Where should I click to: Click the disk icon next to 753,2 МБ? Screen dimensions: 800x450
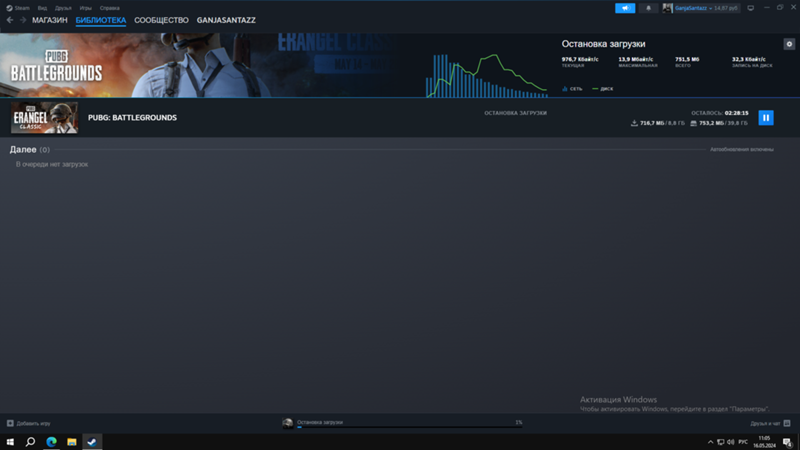(693, 123)
